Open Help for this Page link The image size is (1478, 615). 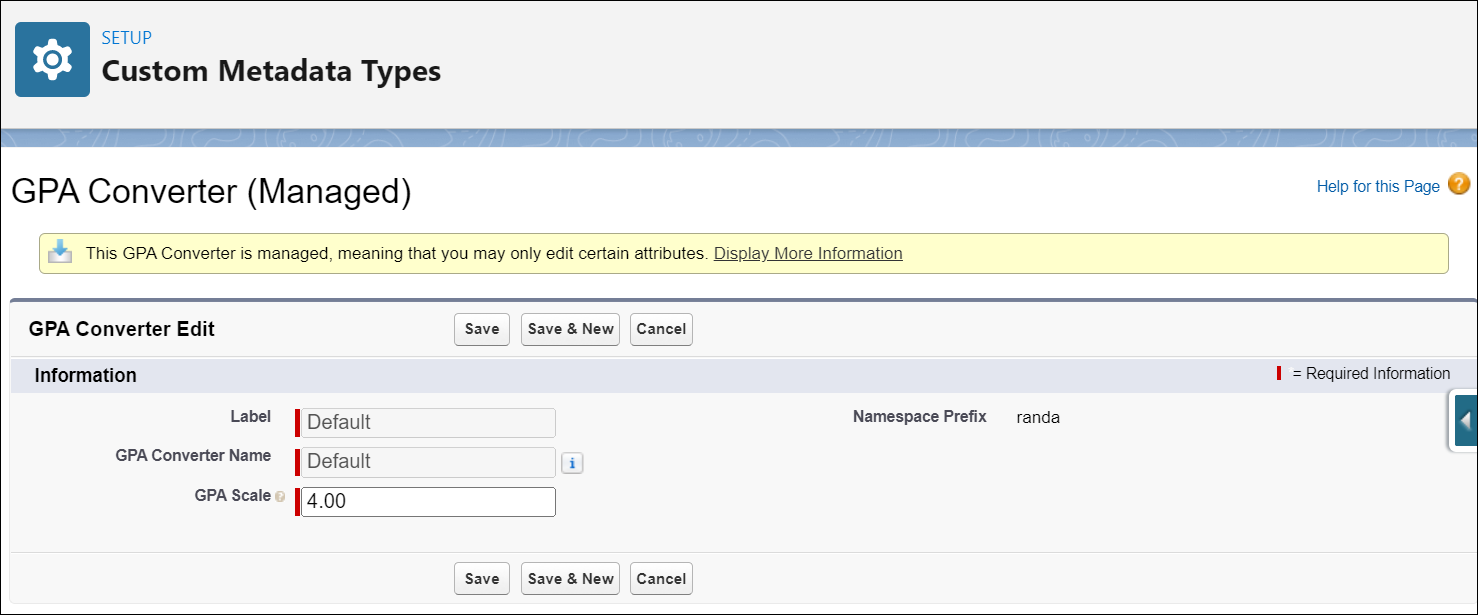1378,186
